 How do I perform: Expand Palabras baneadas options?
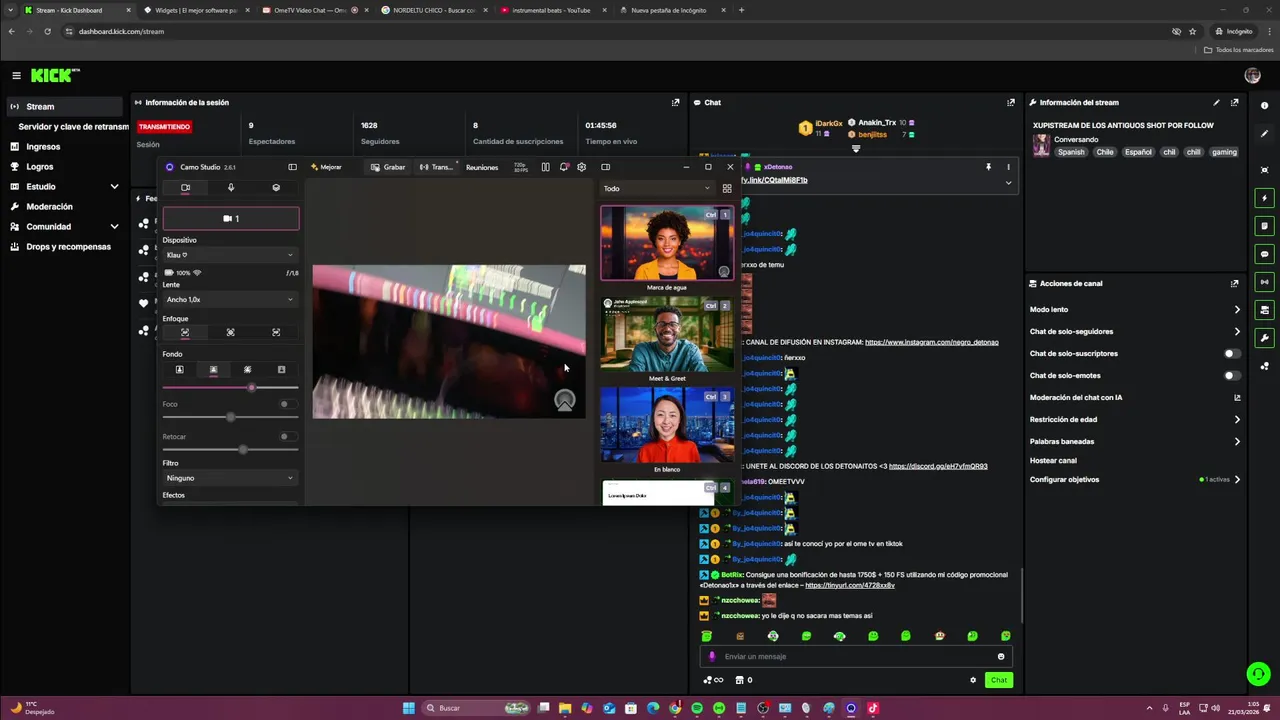coord(1237,442)
